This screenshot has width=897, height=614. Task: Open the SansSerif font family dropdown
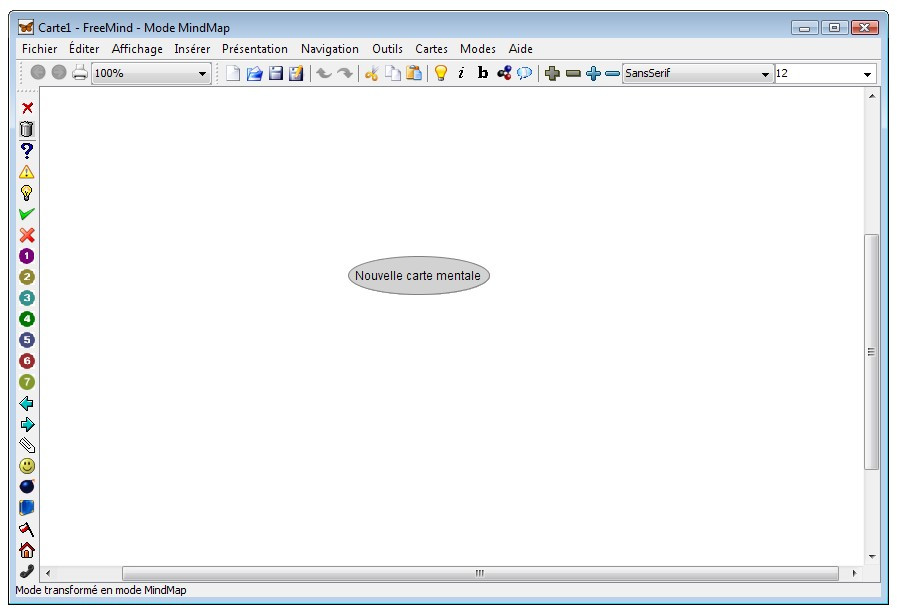click(764, 73)
